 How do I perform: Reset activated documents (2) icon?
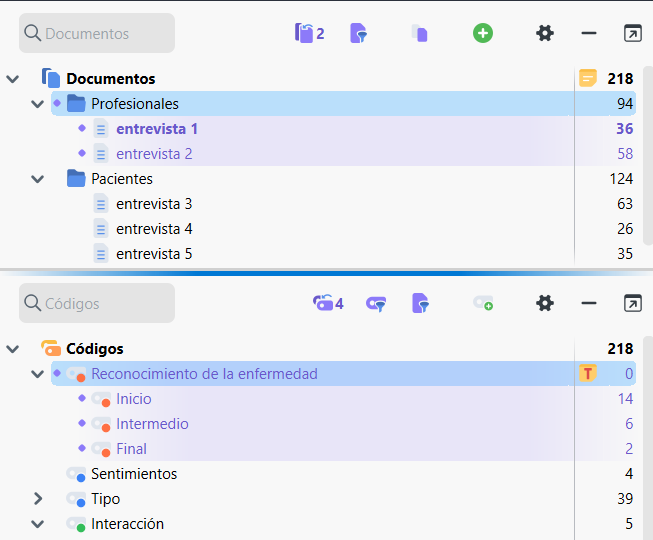coord(309,33)
